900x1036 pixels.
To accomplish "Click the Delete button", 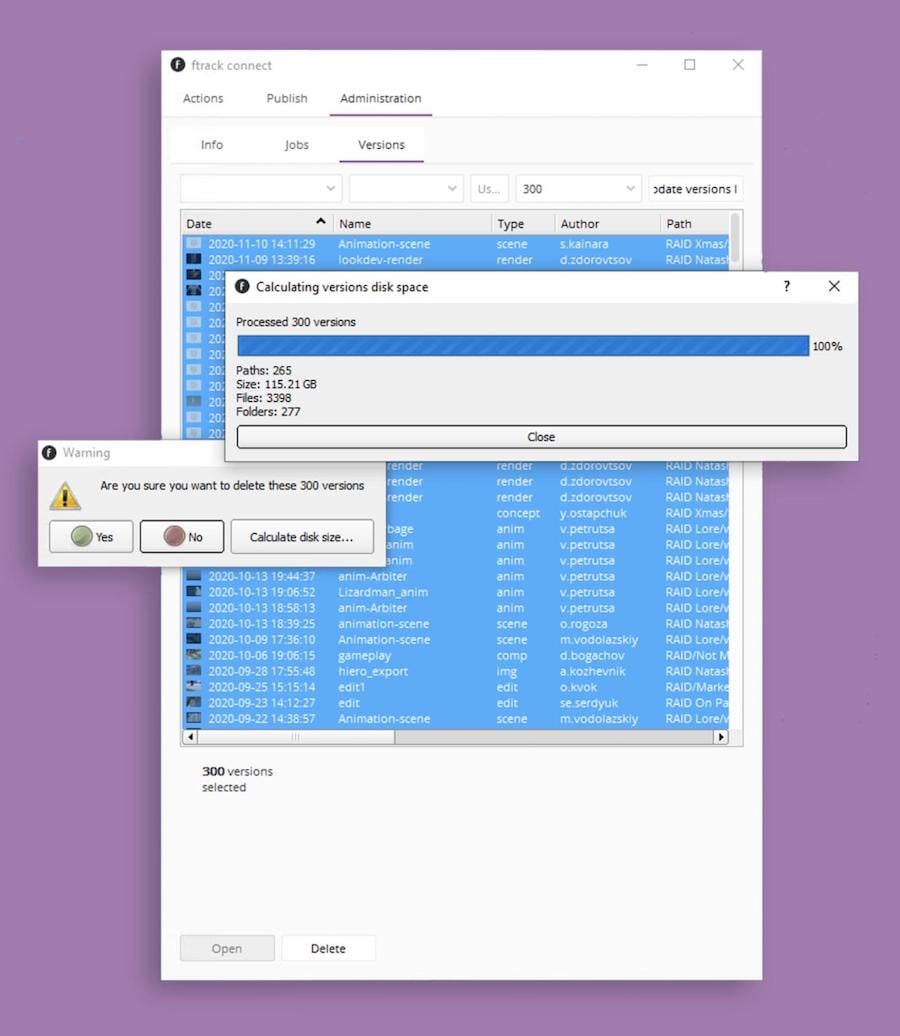I will click(328, 948).
